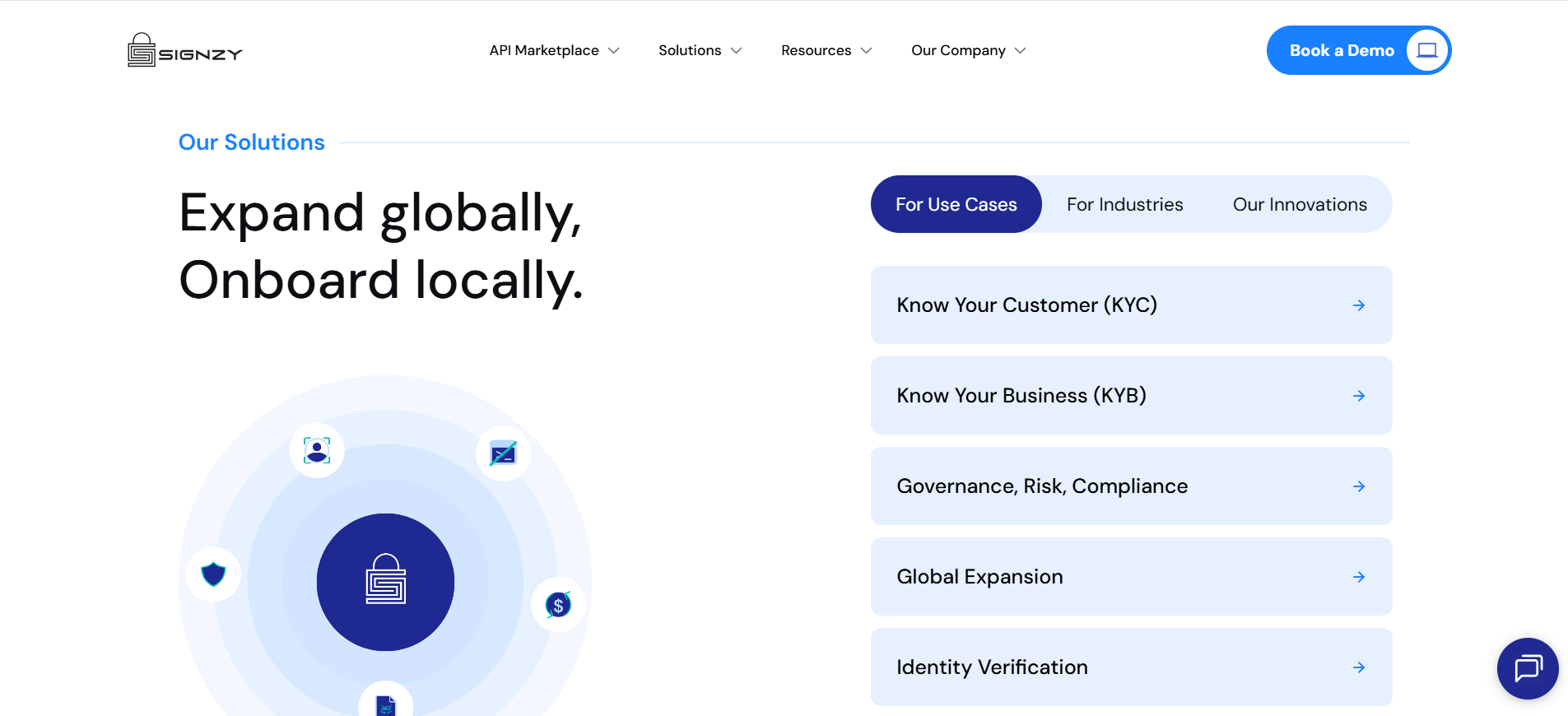
Task: Click the 'Onboard locally.' headline text
Action: click(381, 280)
